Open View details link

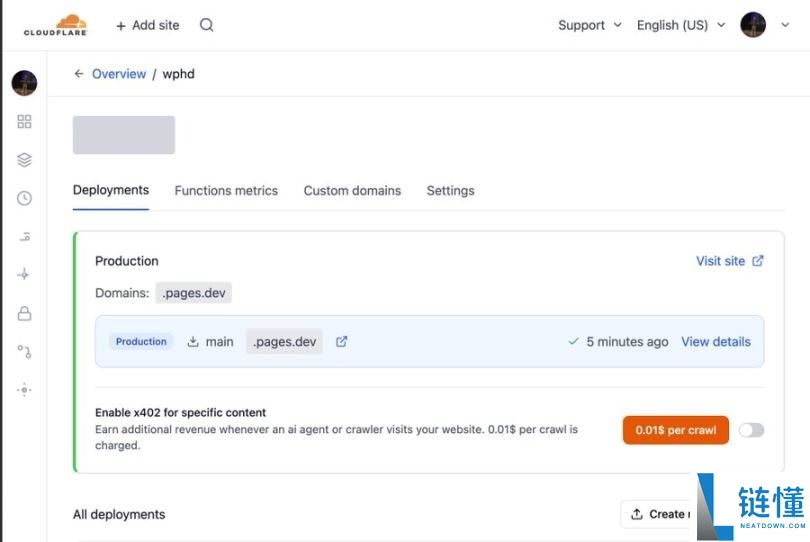[716, 342]
